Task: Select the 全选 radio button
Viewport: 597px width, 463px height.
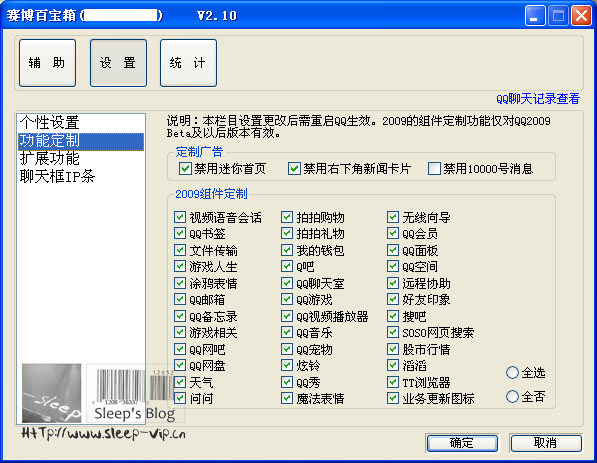Action: click(512, 373)
